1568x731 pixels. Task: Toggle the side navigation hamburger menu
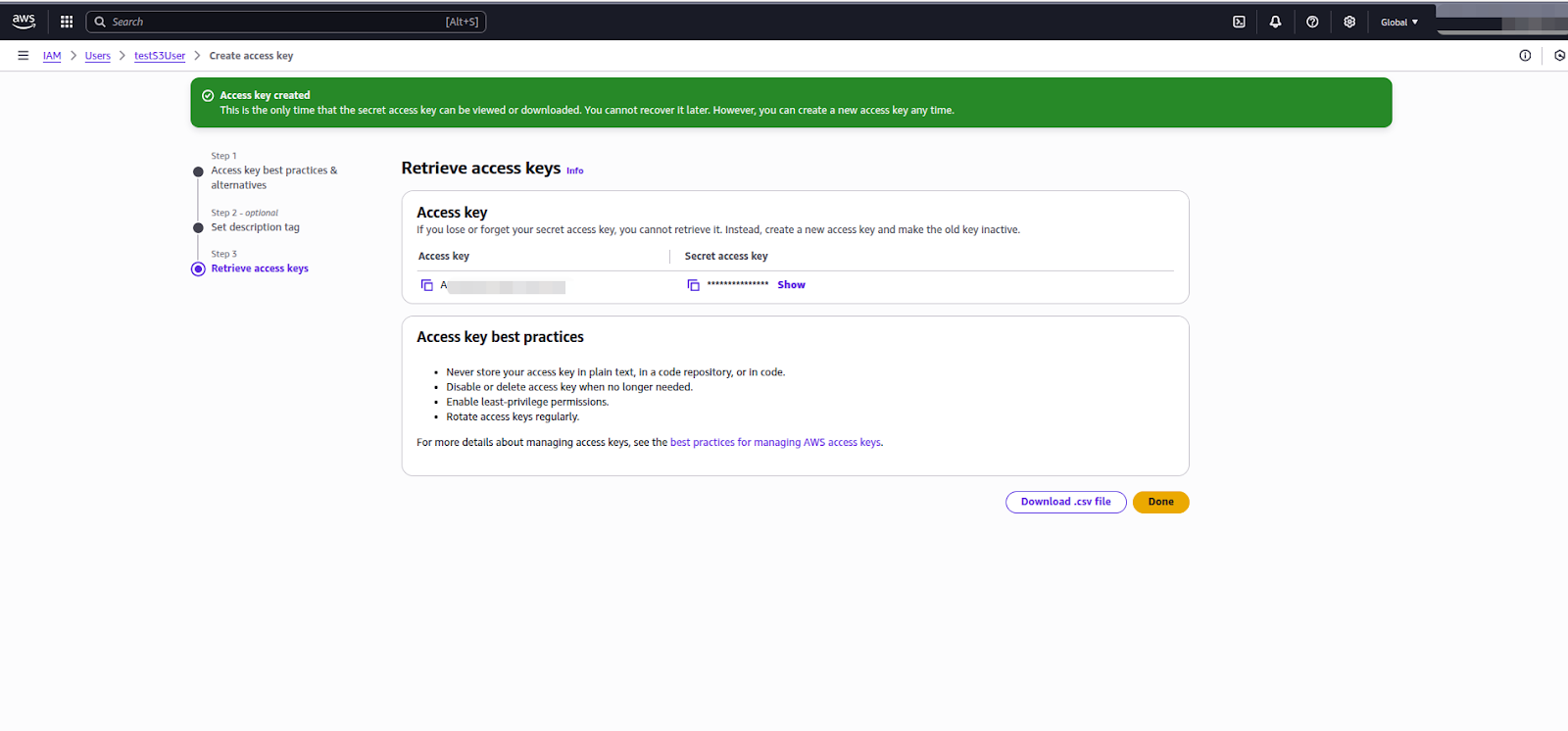(23, 56)
